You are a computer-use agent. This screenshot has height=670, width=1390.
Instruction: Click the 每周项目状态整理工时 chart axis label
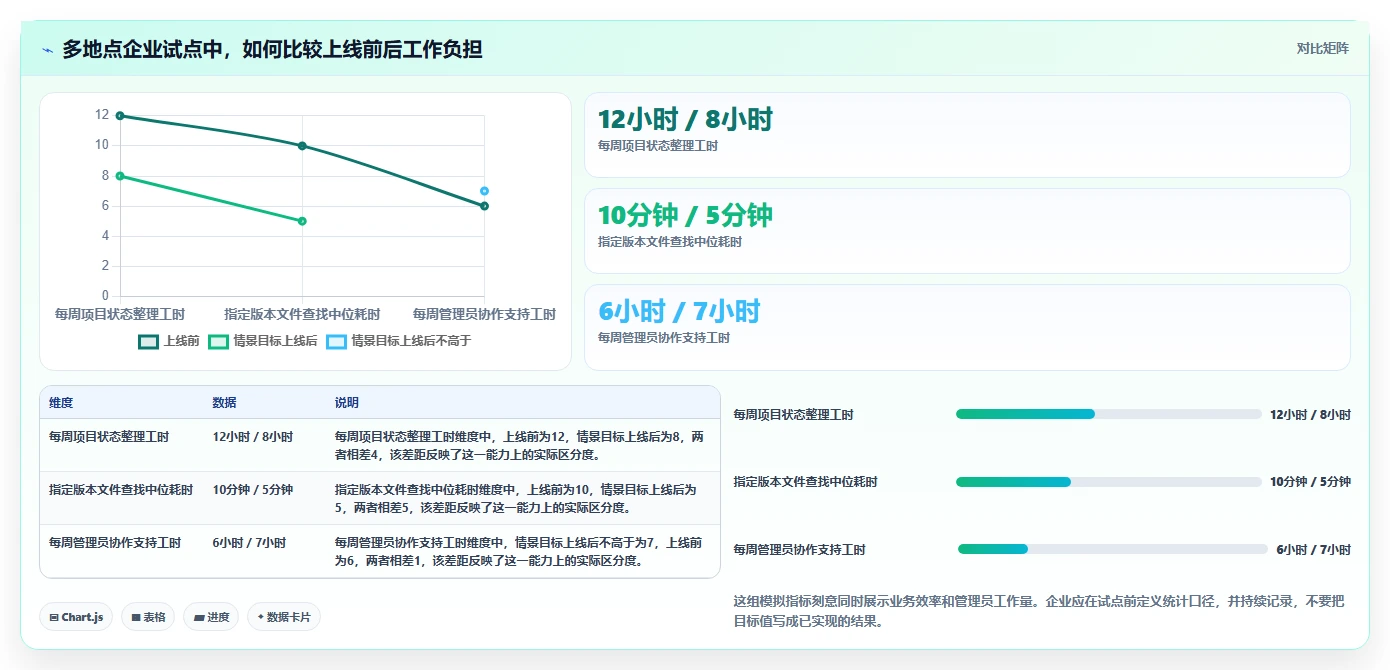(x=120, y=314)
